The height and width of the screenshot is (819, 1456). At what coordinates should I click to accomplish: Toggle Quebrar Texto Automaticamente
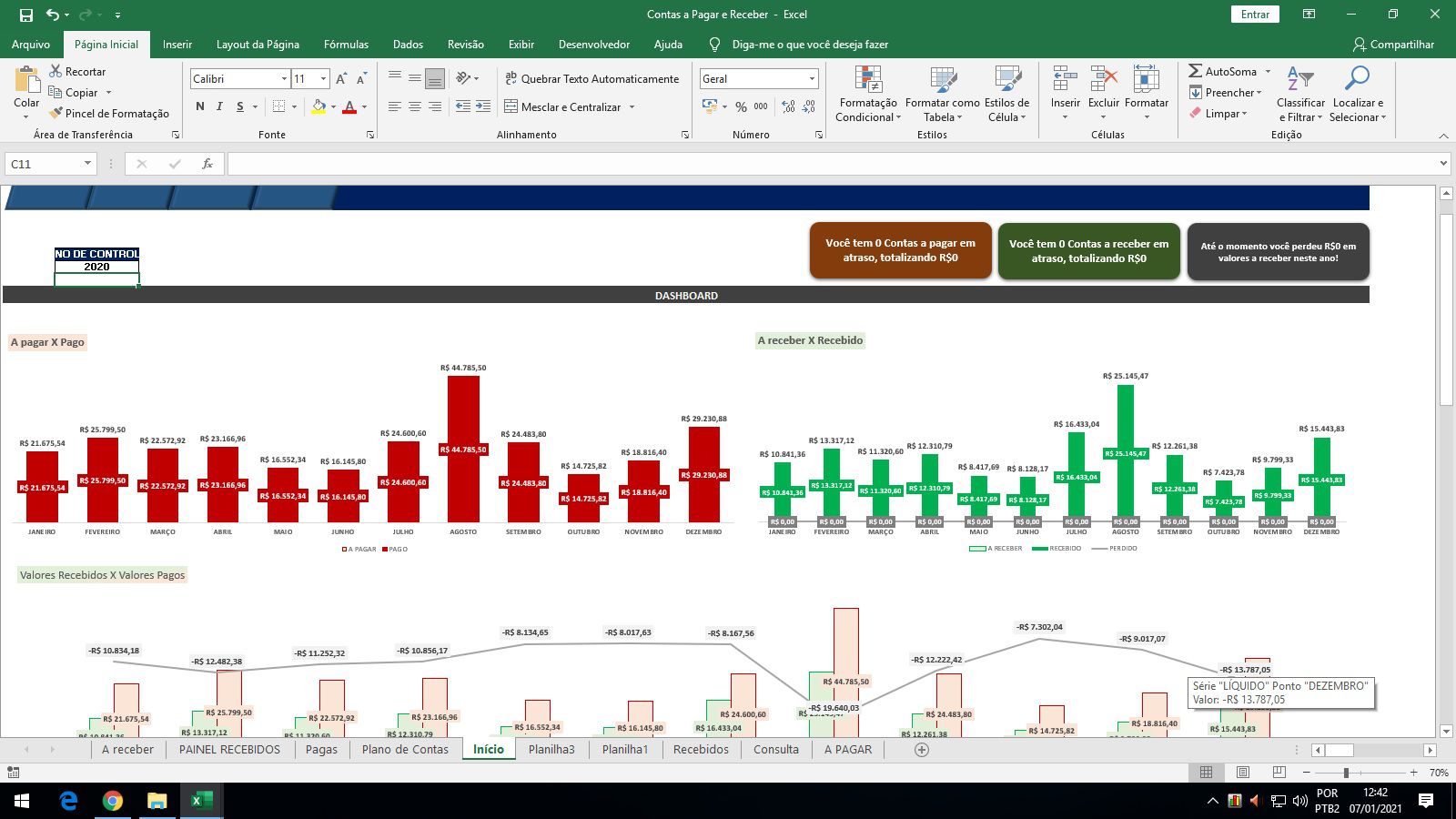click(591, 79)
